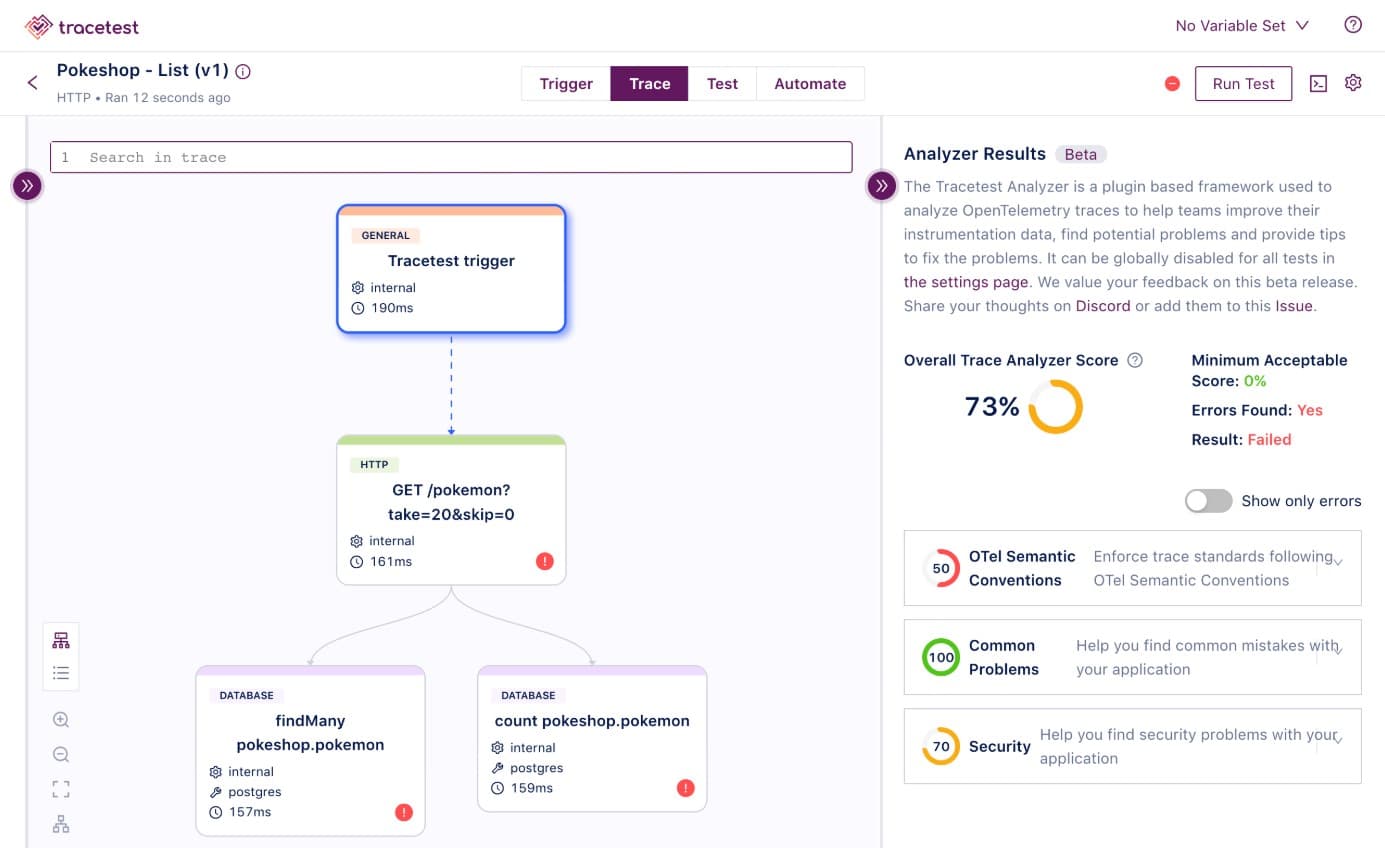
Task: Open the help question mark icon
Action: 1353,25
